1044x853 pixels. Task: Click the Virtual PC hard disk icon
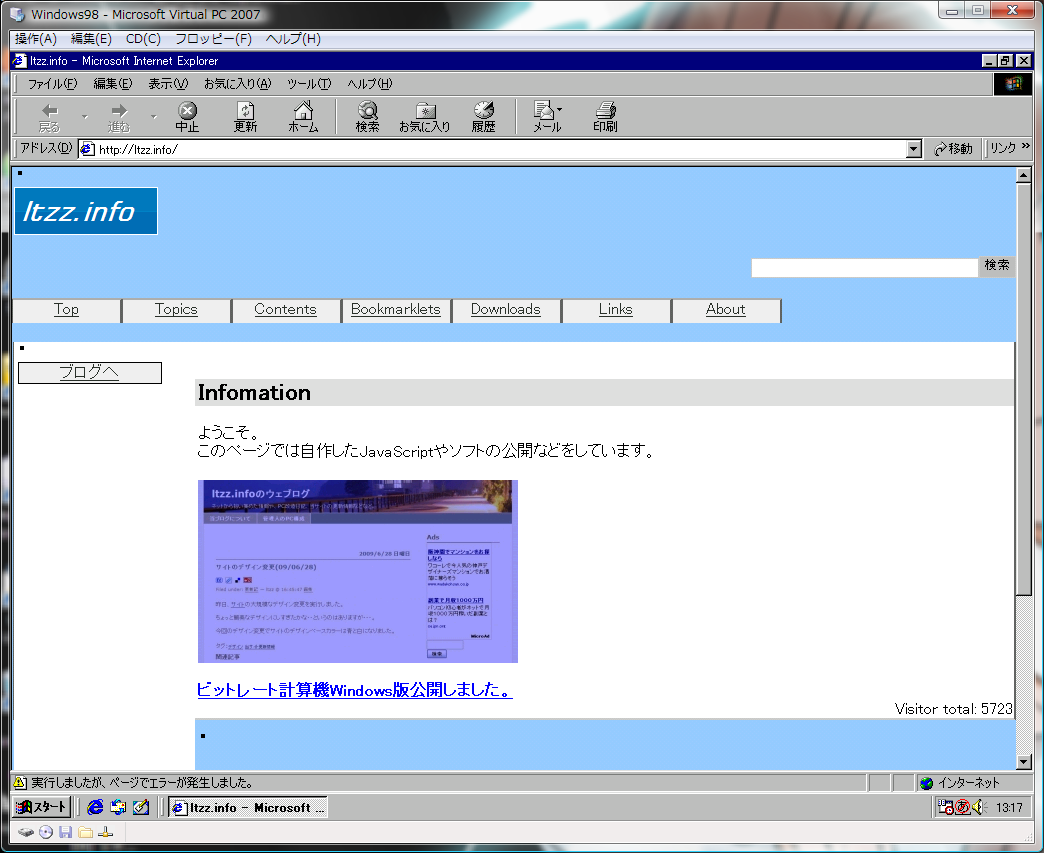(25, 832)
